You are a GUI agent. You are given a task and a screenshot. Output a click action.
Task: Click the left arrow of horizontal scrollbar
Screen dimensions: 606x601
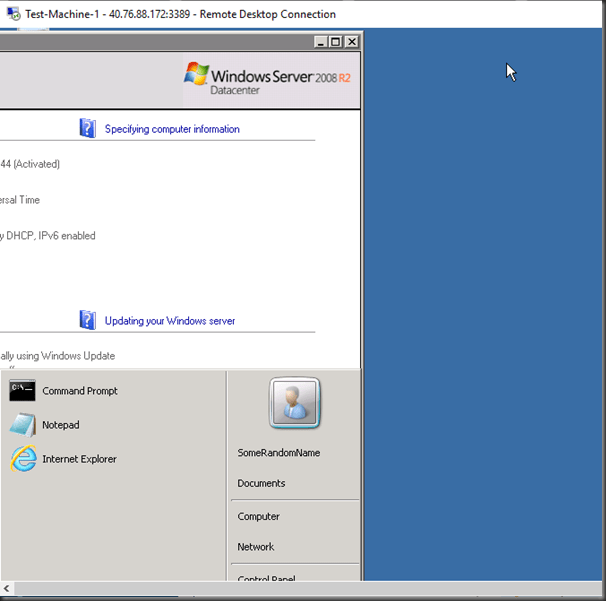coord(7,589)
